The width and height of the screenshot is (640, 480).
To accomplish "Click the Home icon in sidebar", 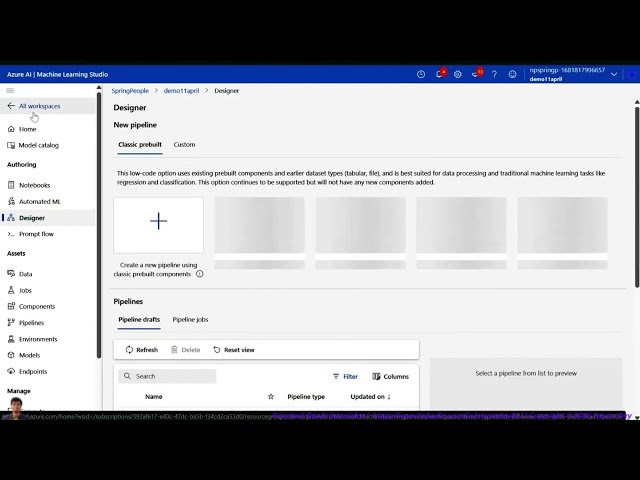I will click(x=11, y=129).
